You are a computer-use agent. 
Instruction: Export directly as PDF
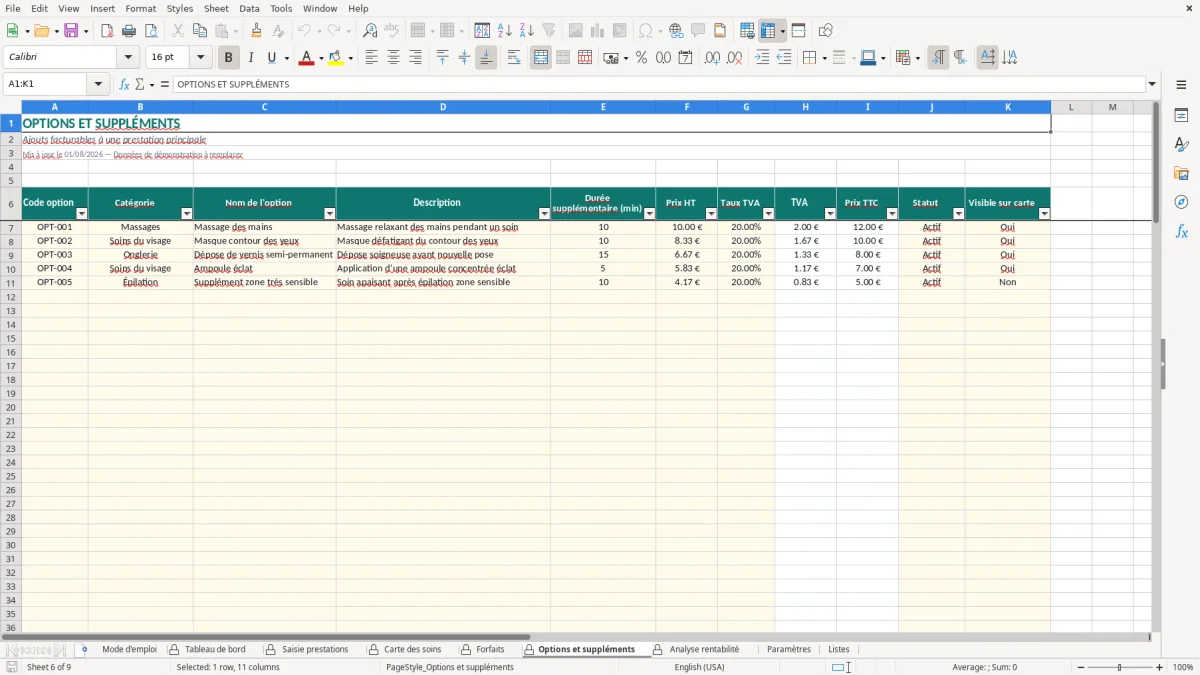[107, 31]
